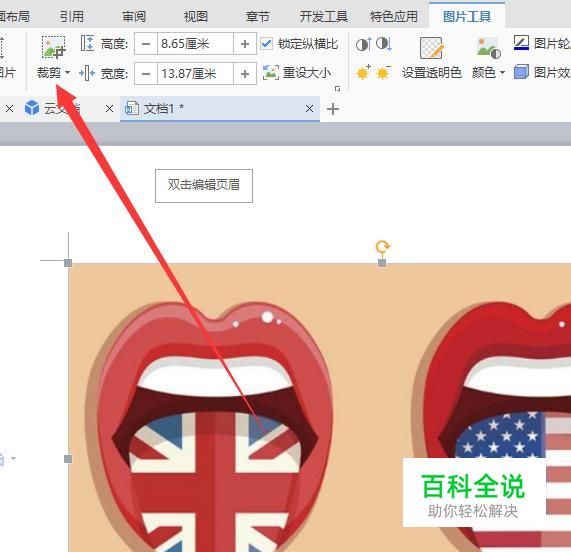Select the lips picture in document
Image resolution: width=571 pixels, height=552 pixels.
coord(319,407)
